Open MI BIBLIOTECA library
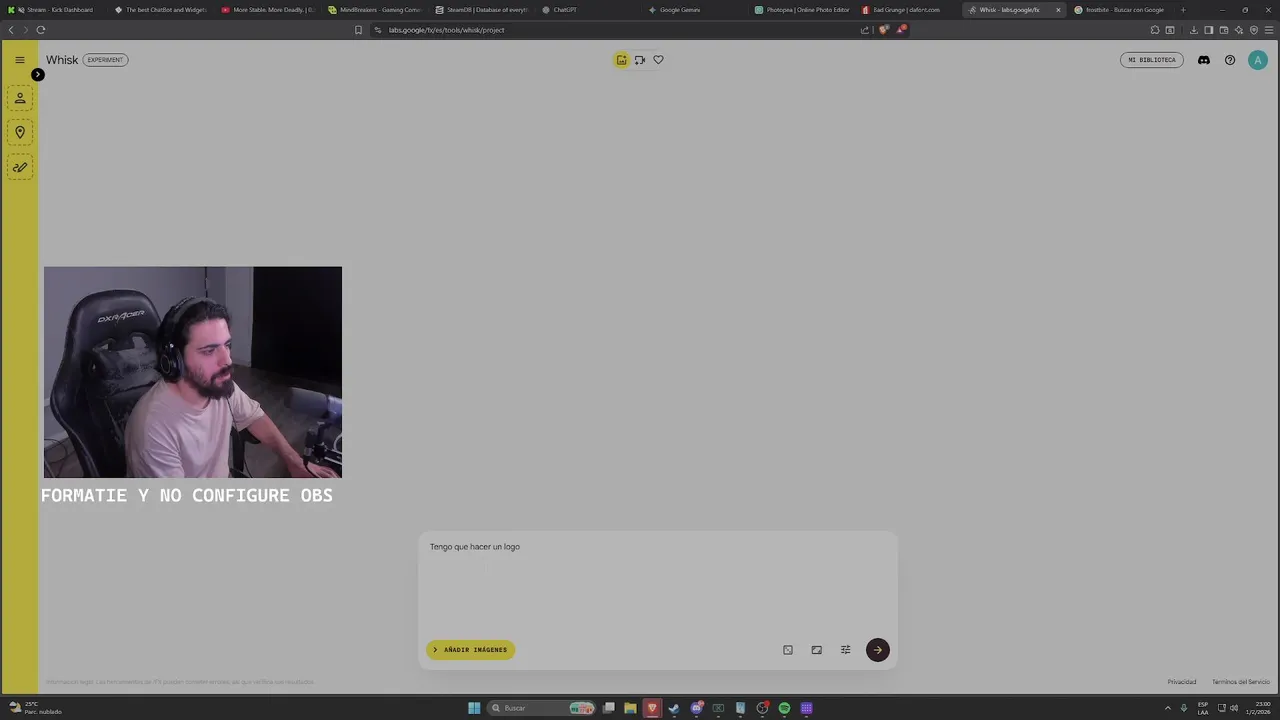This screenshot has height=720, width=1280. click(1152, 60)
